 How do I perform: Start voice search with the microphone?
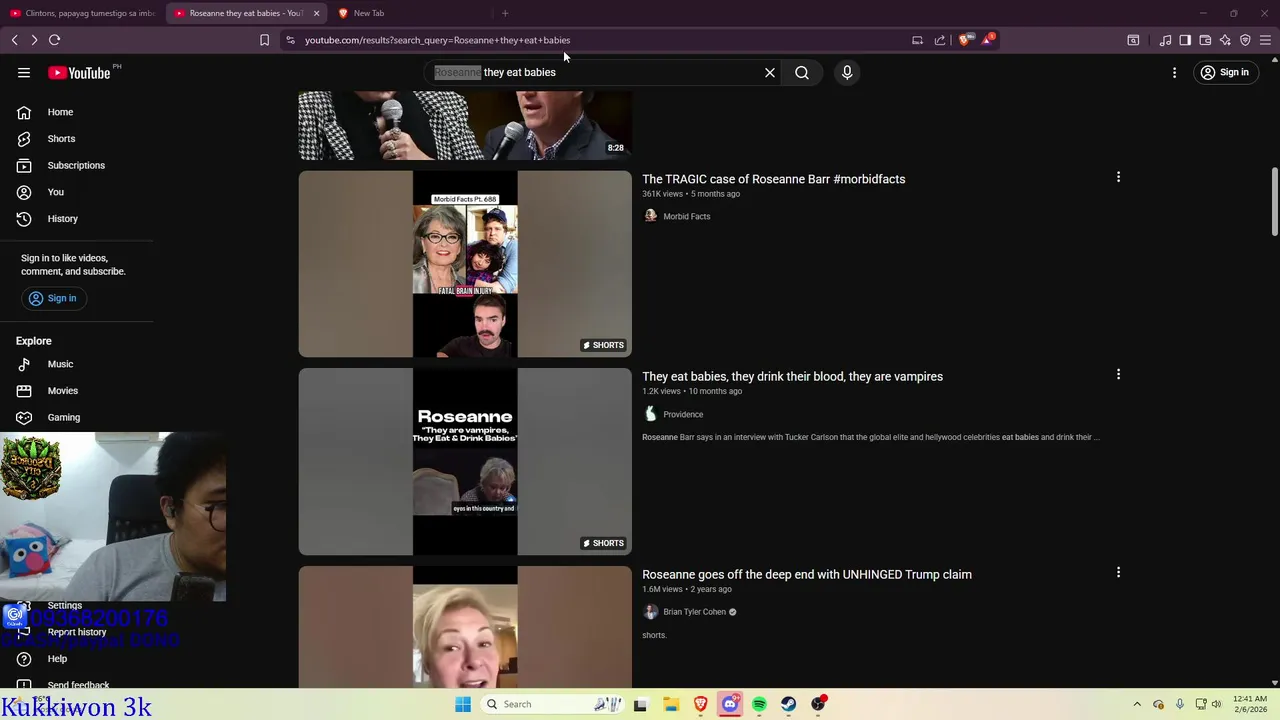(847, 72)
